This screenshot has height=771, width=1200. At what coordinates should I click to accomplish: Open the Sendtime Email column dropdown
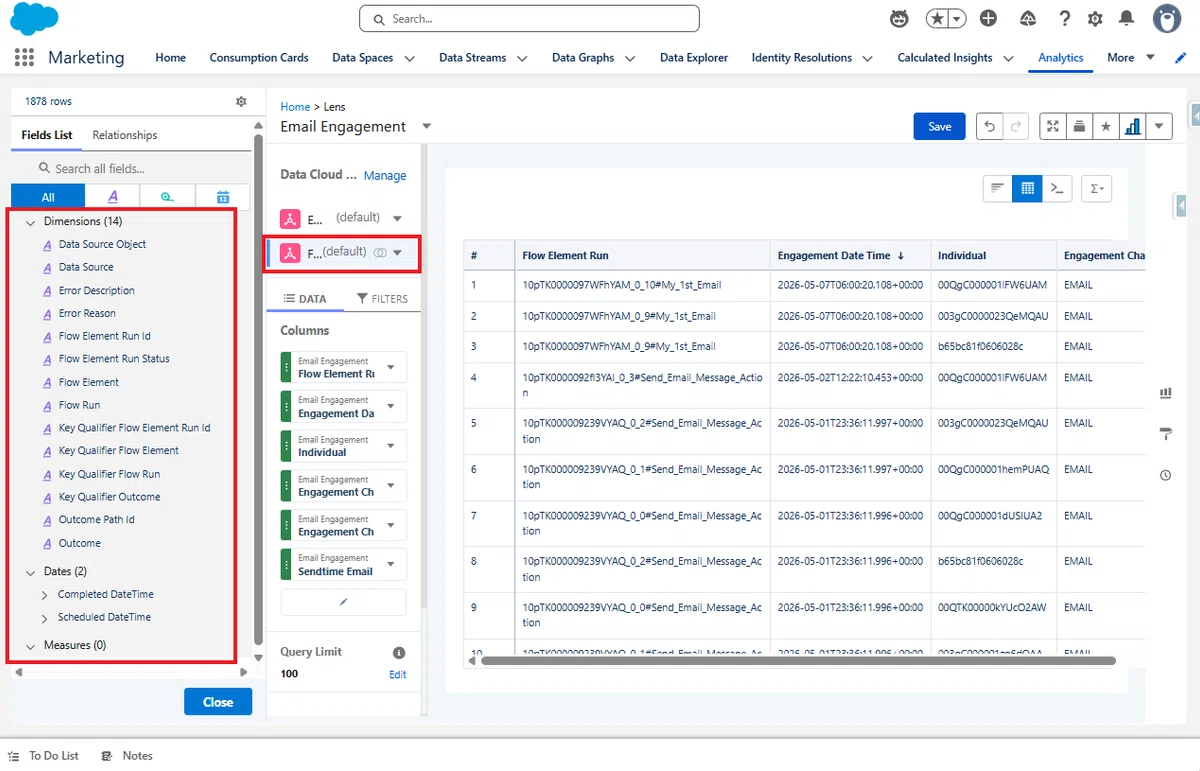coord(391,565)
